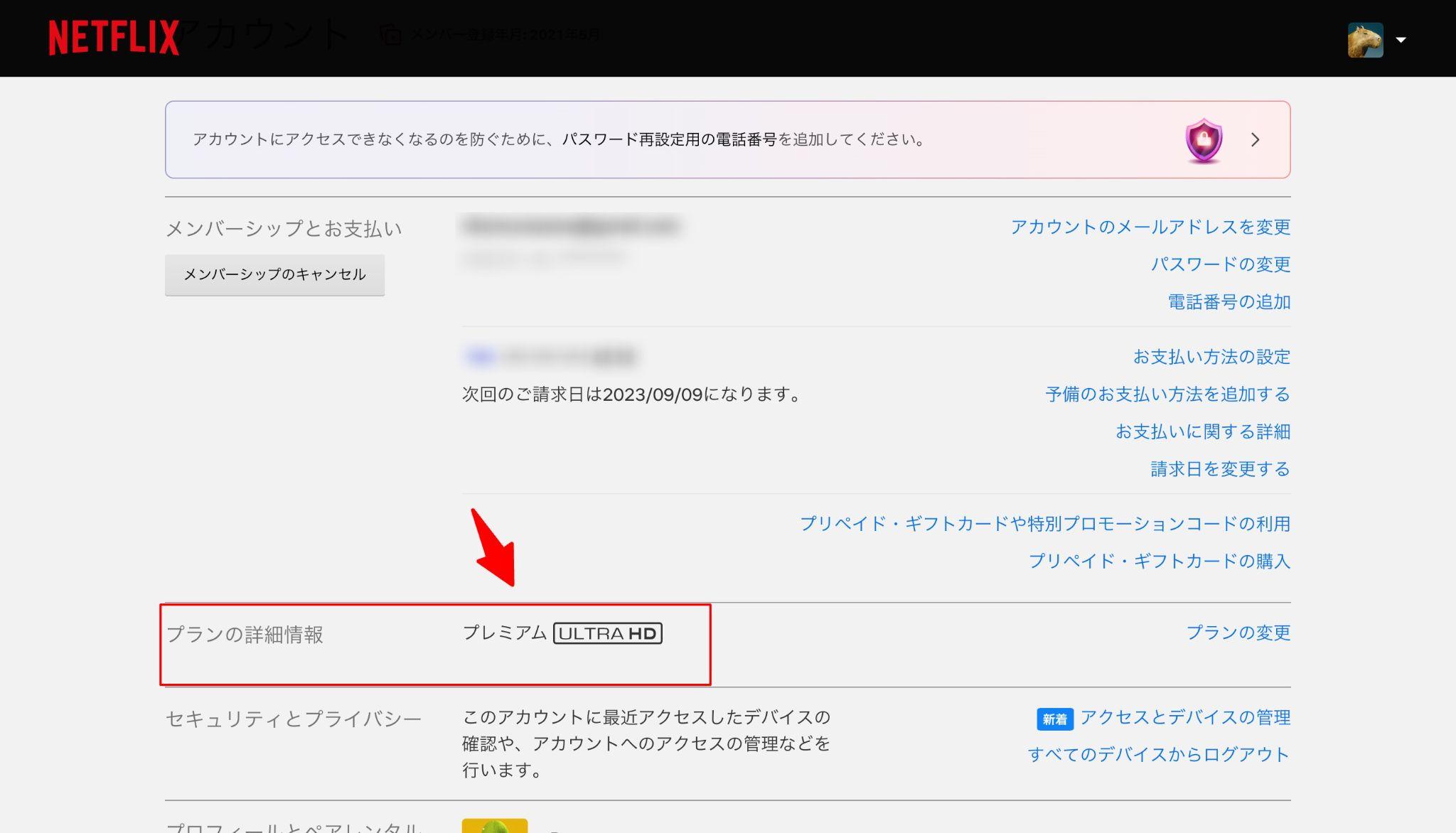The height and width of the screenshot is (833, 1456).
Task: Click すべてのデバイスからログアウト link
Action: click(x=1159, y=755)
